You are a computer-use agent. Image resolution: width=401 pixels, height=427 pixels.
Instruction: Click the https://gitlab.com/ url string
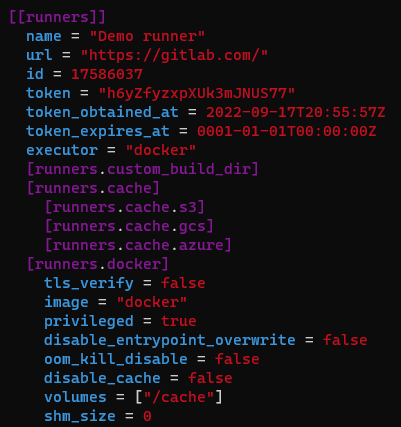point(174,55)
